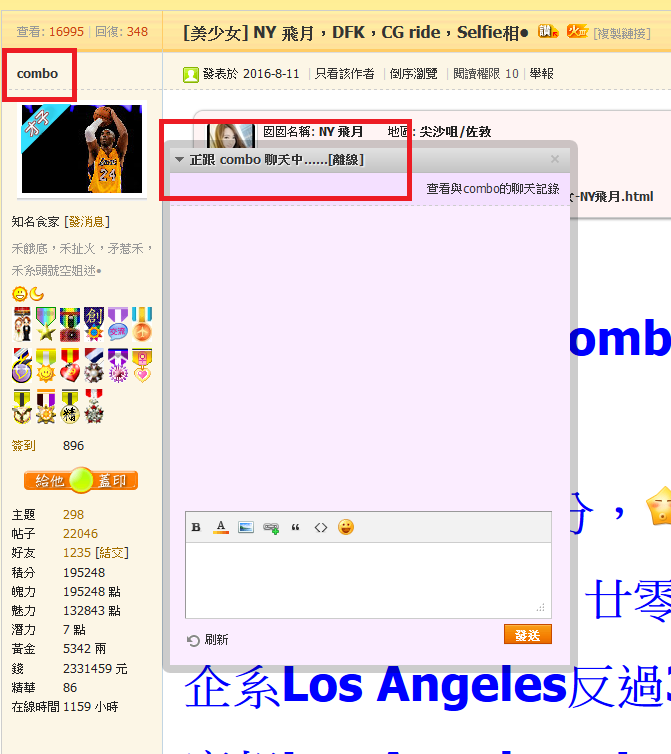Type in the chat message box

point(367,580)
